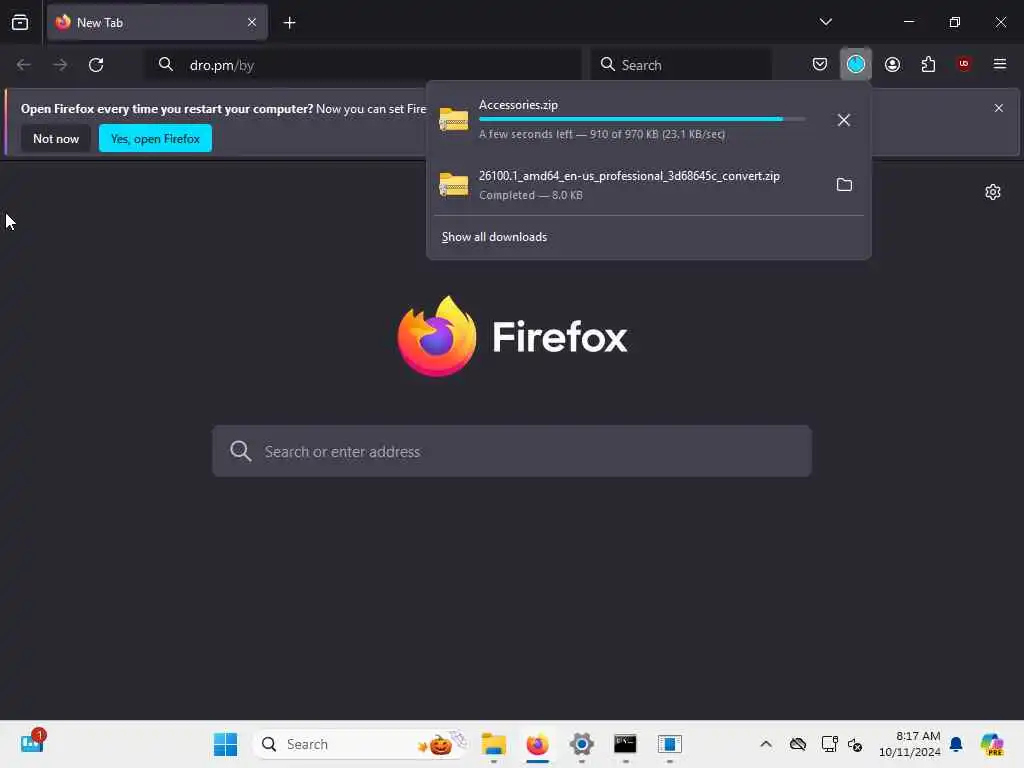
Task: Expand the list all tabs chevron
Action: [x=825, y=22]
